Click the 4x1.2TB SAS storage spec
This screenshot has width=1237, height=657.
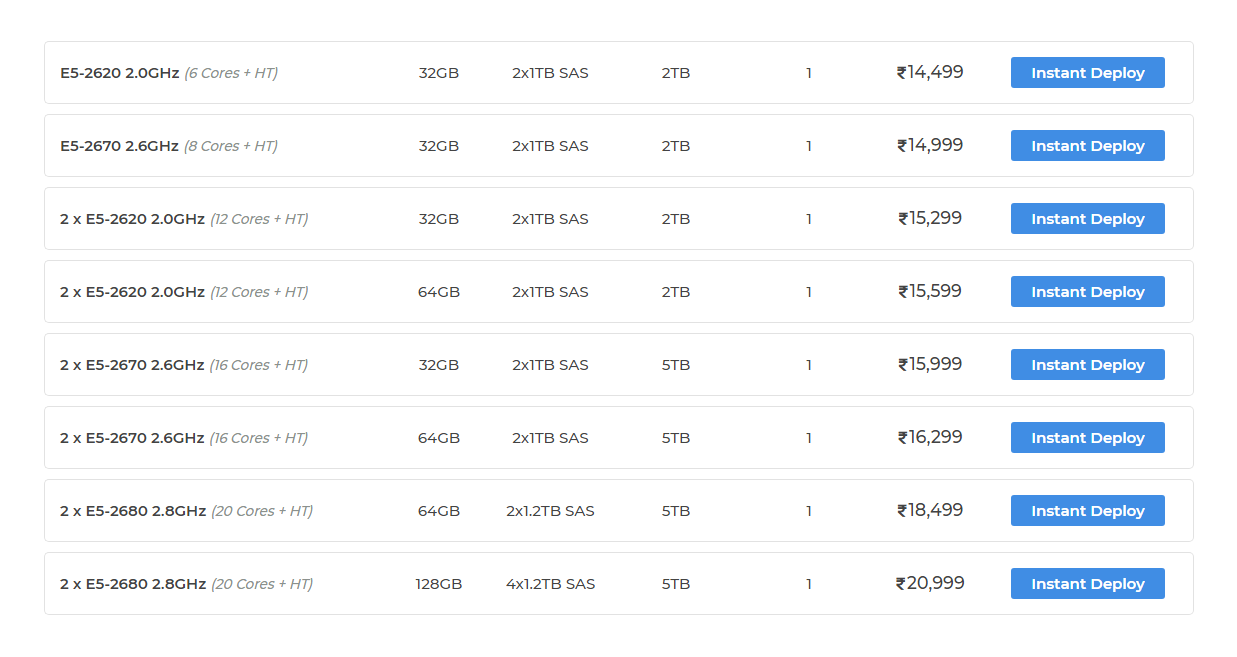550,584
